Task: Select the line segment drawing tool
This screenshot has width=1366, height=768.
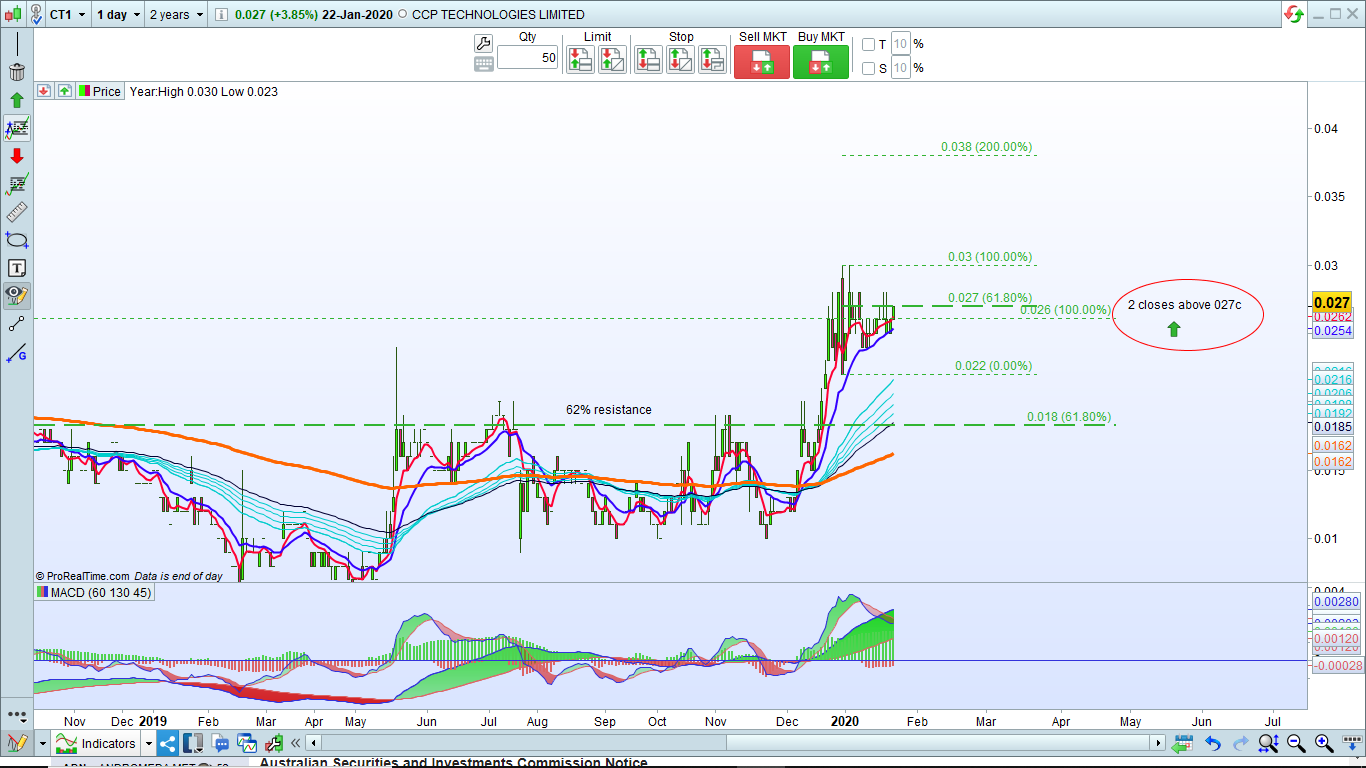Action: click(x=17, y=324)
